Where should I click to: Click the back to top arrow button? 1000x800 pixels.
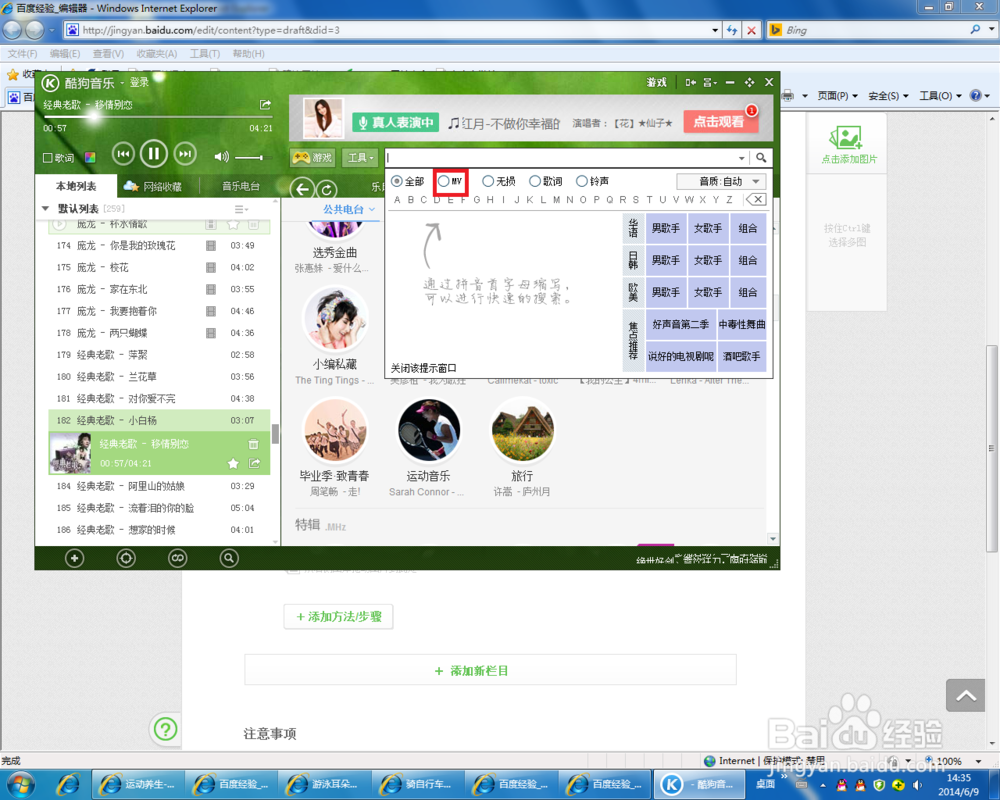966,695
